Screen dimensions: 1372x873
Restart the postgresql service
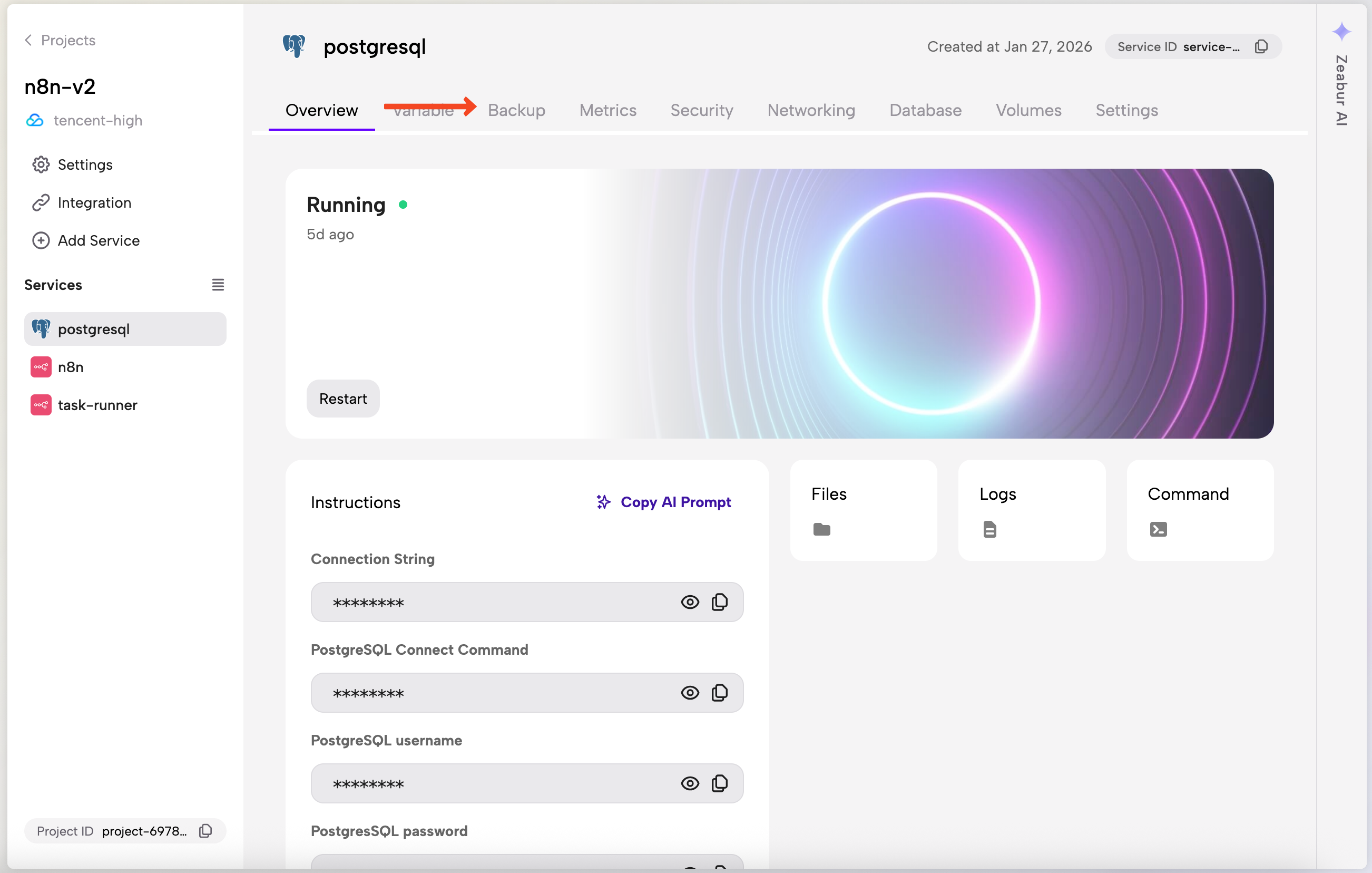coord(342,399)
